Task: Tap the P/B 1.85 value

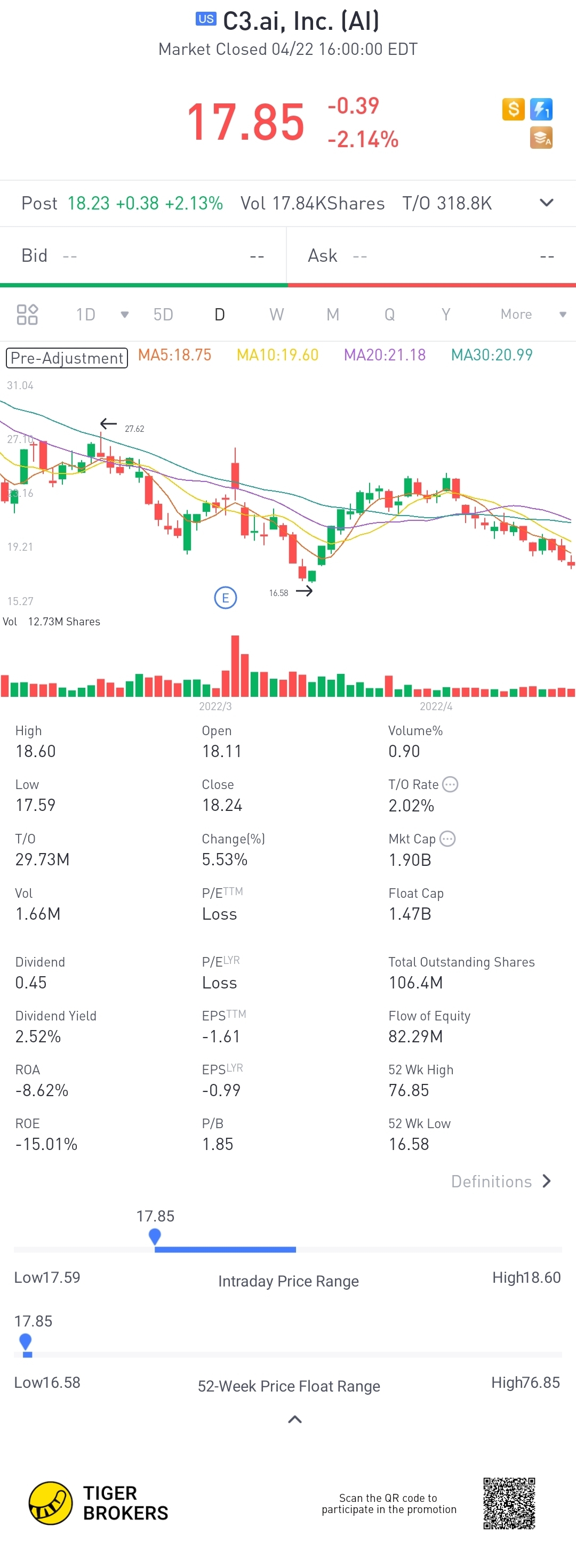Action: [x=218, y=1144]
